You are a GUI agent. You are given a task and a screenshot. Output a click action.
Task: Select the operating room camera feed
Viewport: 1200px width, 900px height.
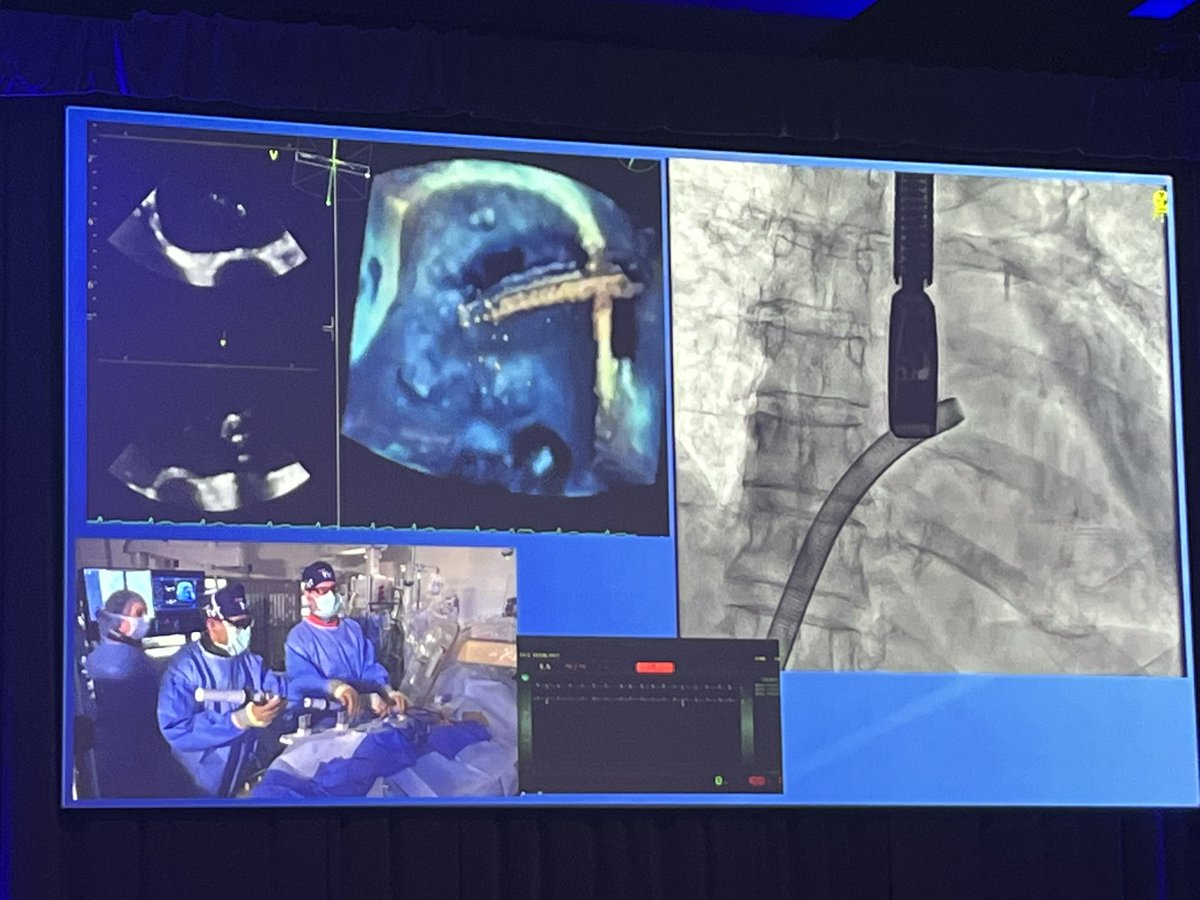coord(297,669)
